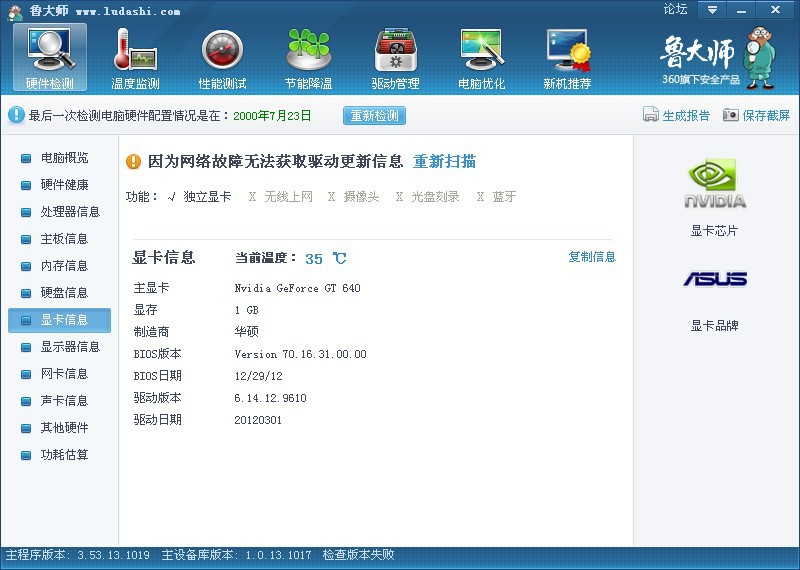
Task: Click the 保存截屏 text link
Action: coord(766,115)
